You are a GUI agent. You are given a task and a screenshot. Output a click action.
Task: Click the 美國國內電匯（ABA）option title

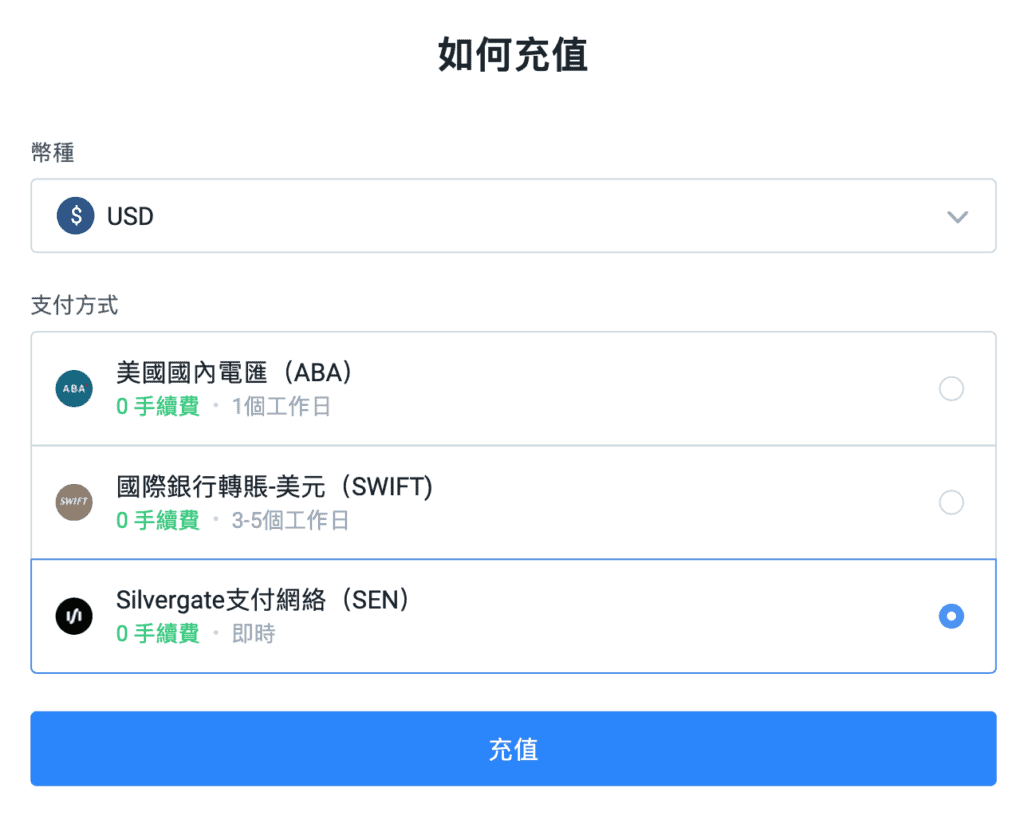236,373
